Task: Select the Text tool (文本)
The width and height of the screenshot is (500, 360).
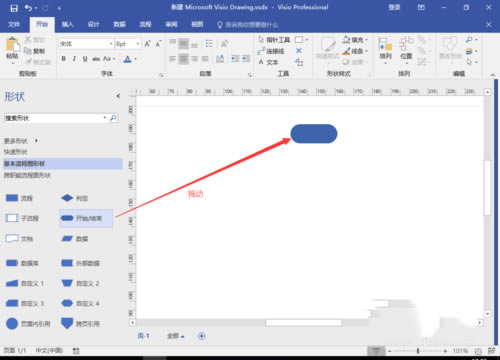Action: point(268,62)
